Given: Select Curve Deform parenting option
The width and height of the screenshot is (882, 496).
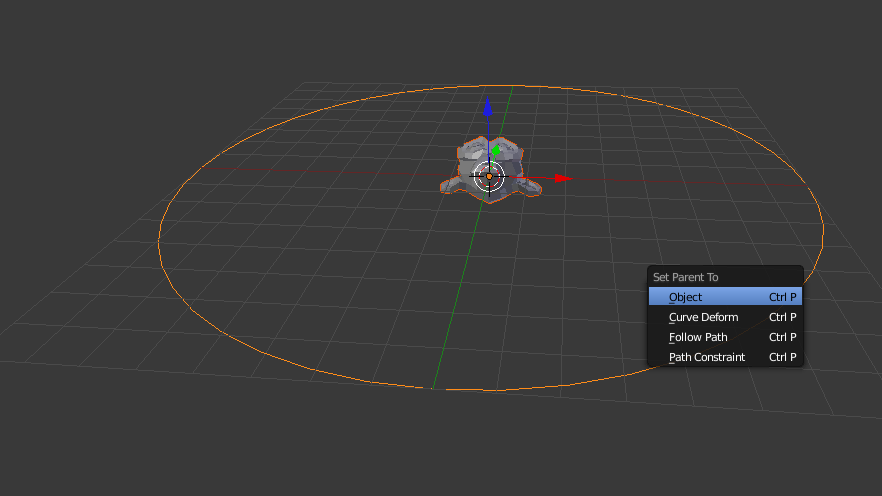Looking at the screenshot, I should tap(725, 317).
